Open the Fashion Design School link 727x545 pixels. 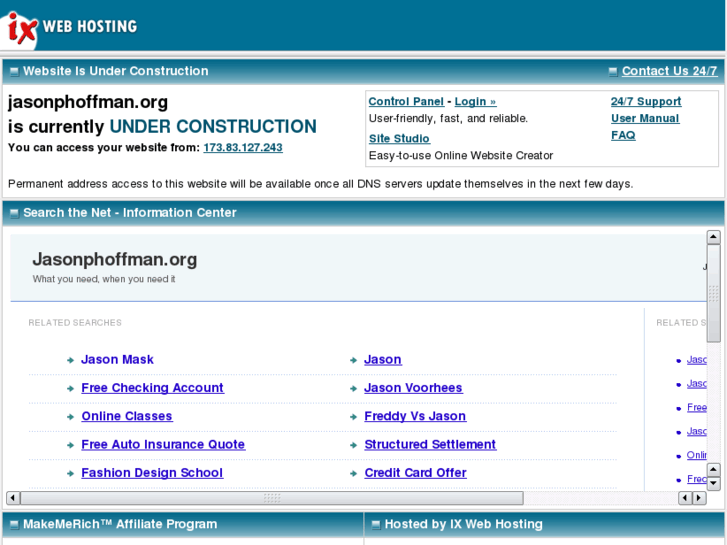[x=152, y=473]
